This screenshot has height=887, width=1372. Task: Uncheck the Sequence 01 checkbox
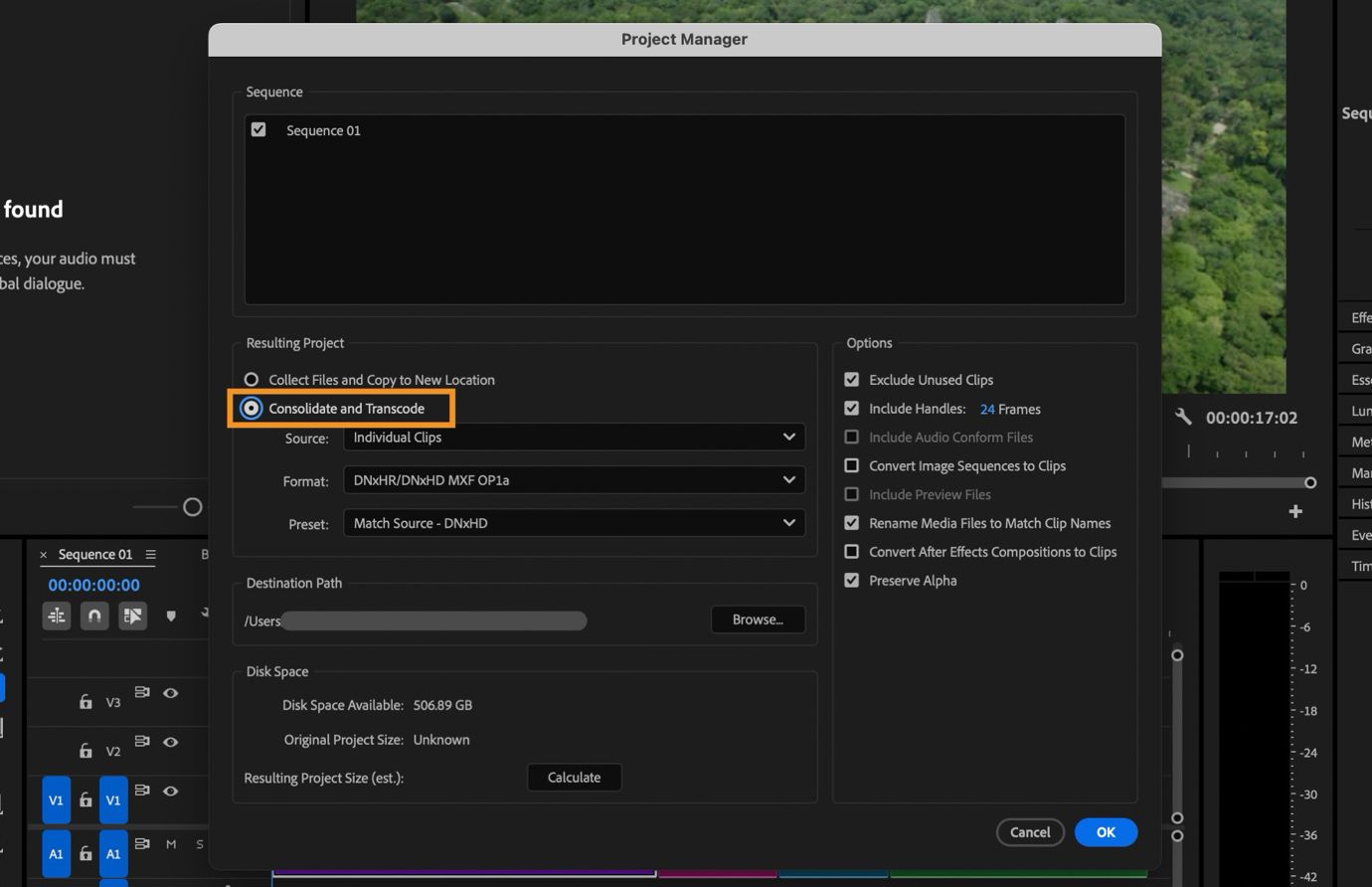(258, 130)
